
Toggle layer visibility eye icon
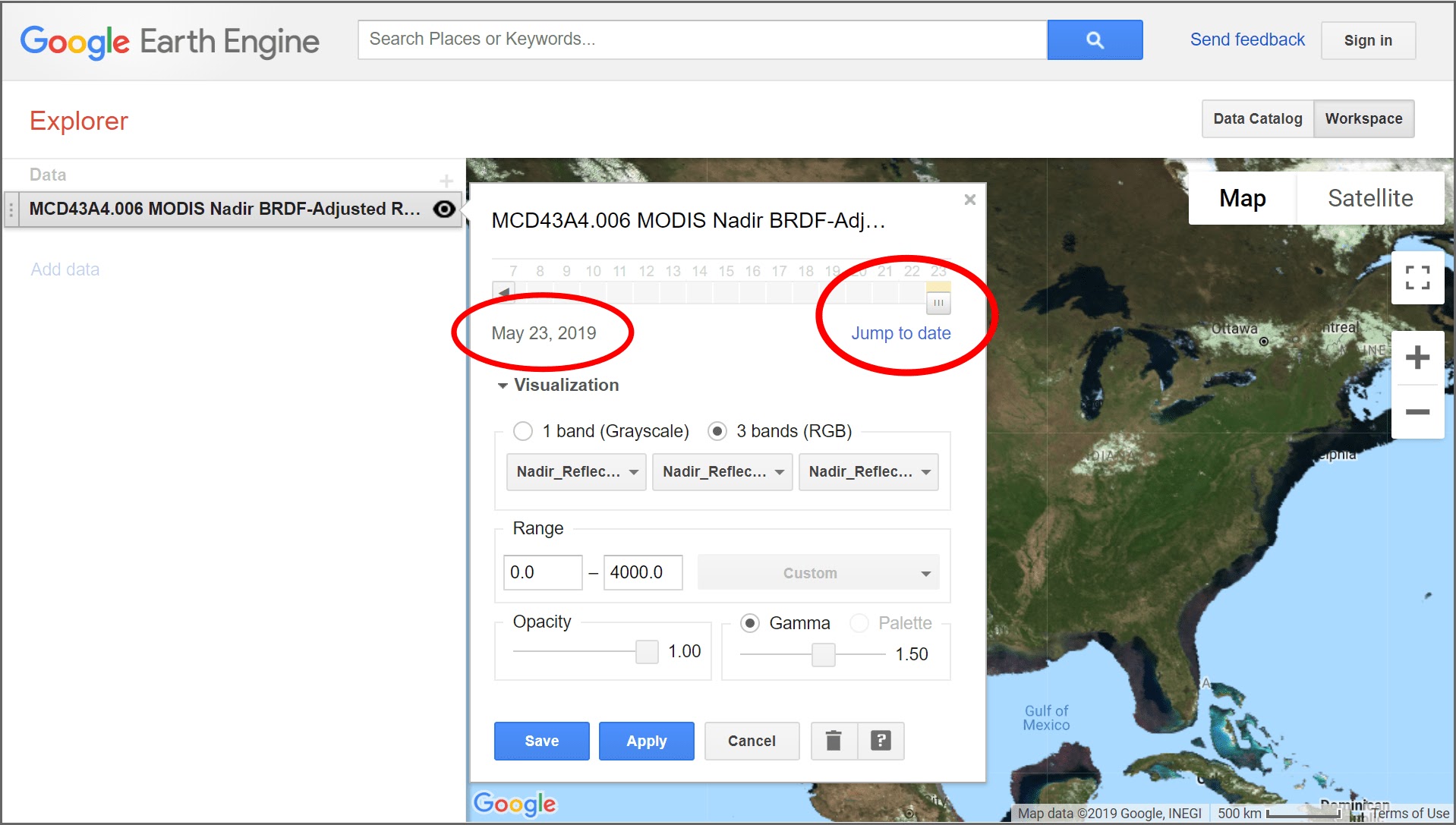coord(445,209)
